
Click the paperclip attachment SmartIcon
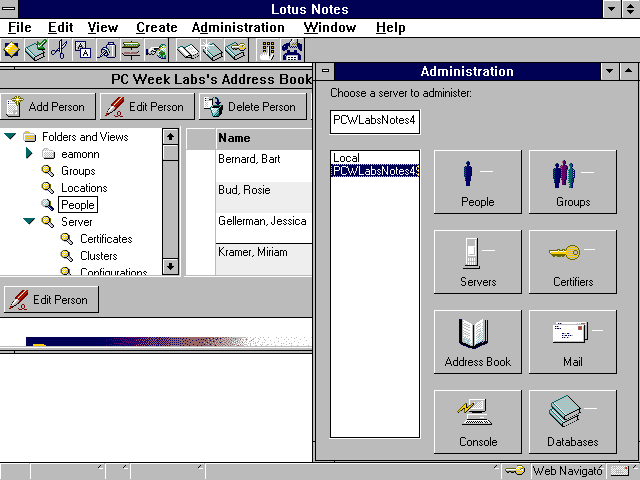click(x=107, y=50)
